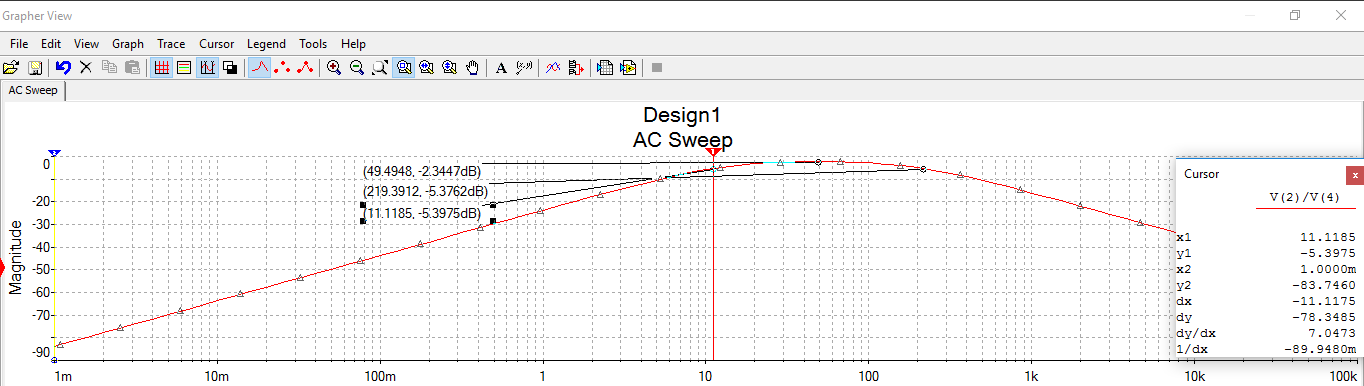Select the (219.3912, -5.3762dB) data label
Screen dimensions: 1364x386
tap(425, 191)
